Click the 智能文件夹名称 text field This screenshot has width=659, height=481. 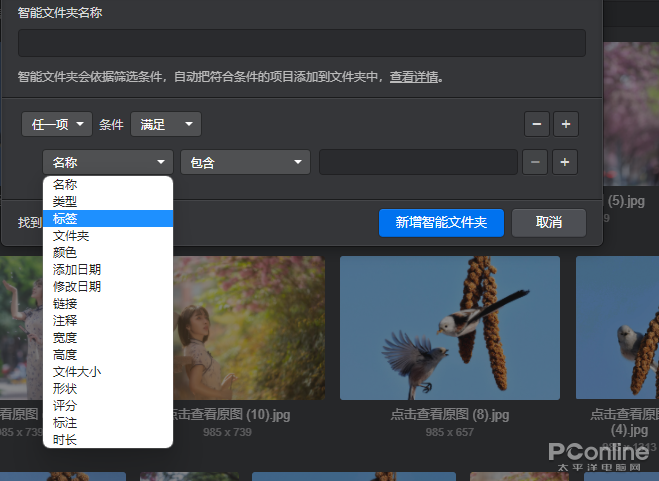pyautogui.click(x=301, y=44)
